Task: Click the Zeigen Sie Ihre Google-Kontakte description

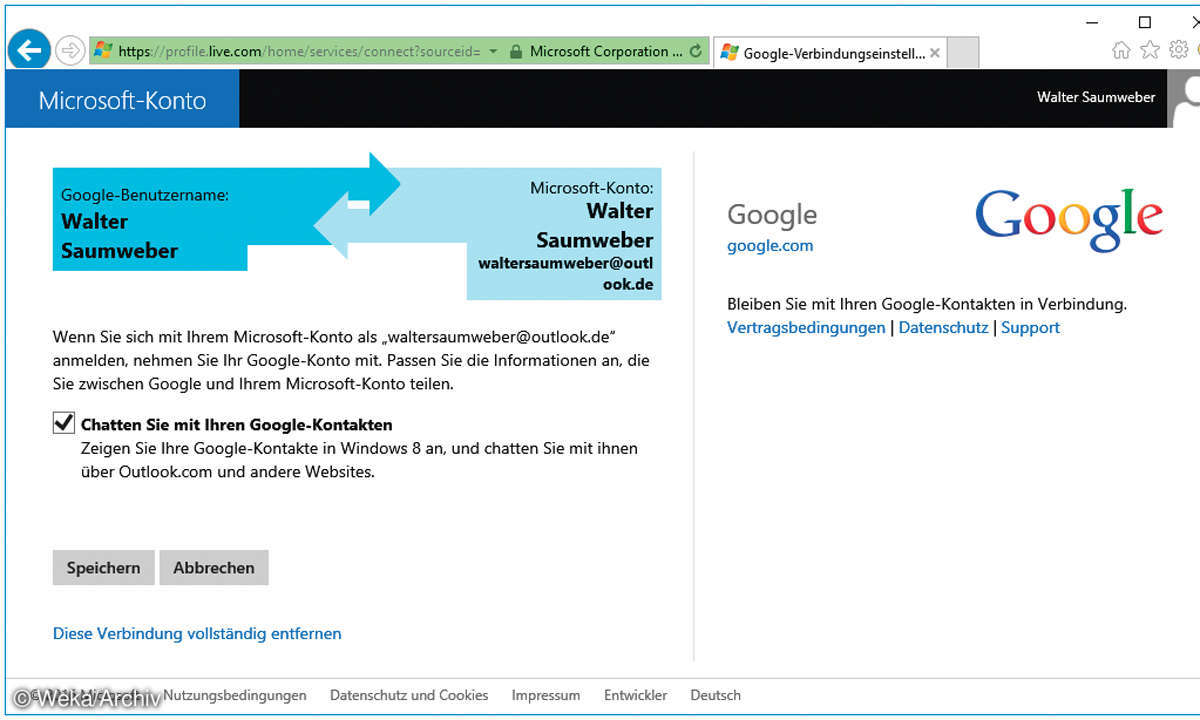Action: (x=359, y=460)
